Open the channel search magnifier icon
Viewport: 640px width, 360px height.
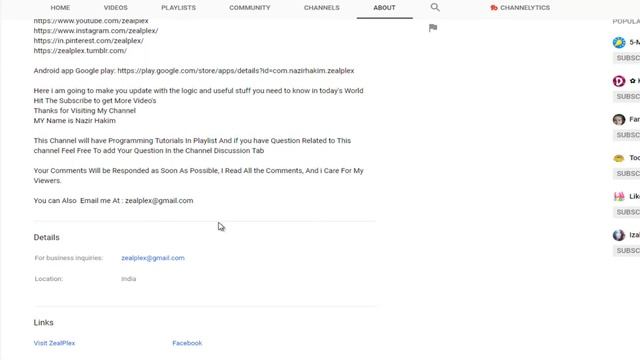(435, 7)
